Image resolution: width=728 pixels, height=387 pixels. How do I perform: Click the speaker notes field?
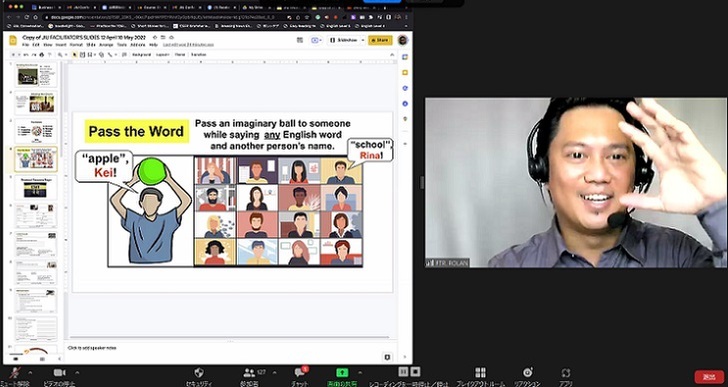pos(230,348)
